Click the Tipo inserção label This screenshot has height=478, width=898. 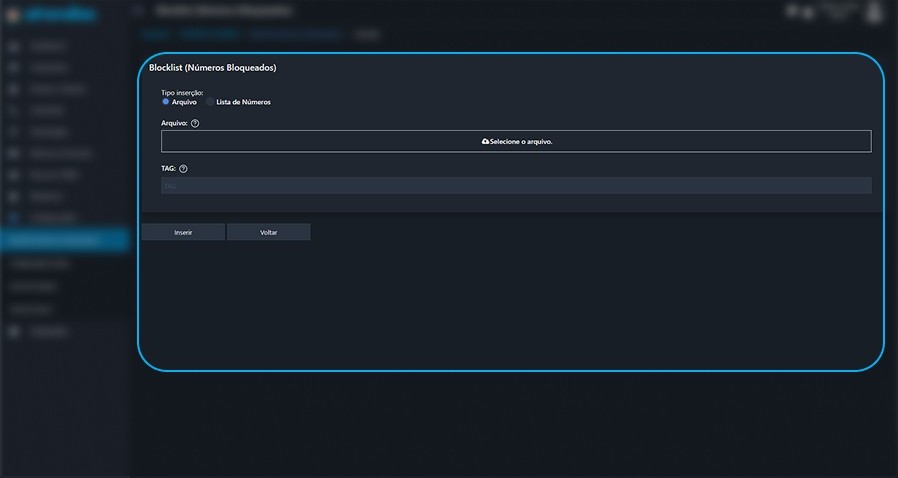pos(182,92)
